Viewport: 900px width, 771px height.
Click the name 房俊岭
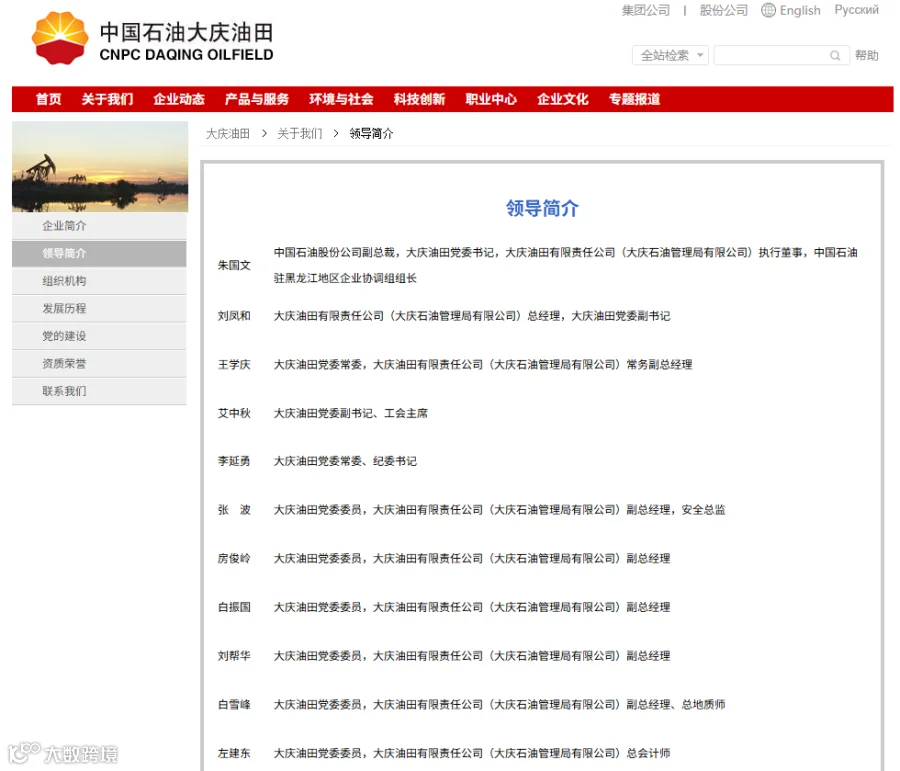coord(234,559)
